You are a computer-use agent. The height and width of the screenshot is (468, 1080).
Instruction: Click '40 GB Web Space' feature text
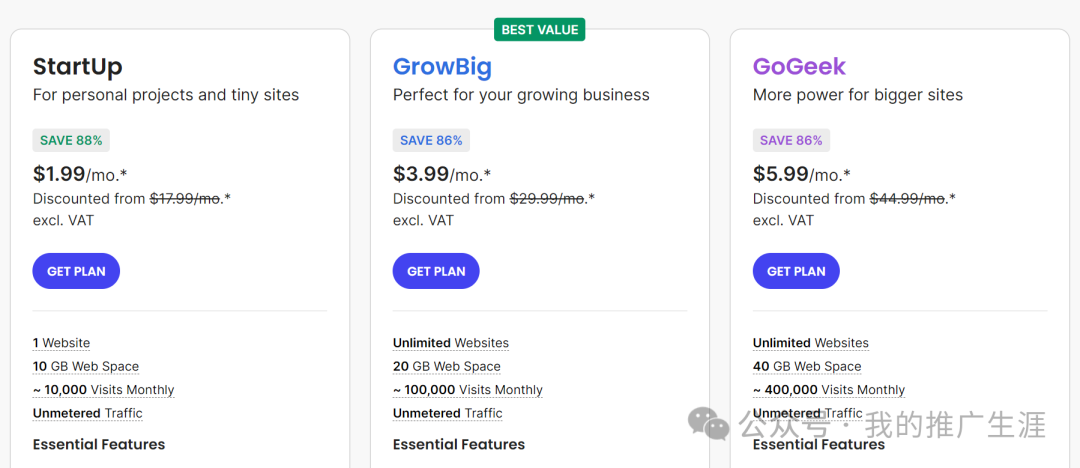point(807,366)
